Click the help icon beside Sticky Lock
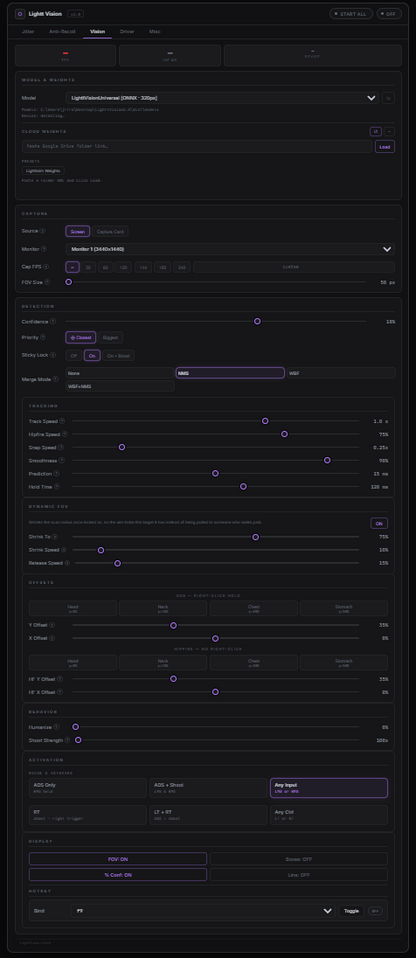 (x=53, y=355)
